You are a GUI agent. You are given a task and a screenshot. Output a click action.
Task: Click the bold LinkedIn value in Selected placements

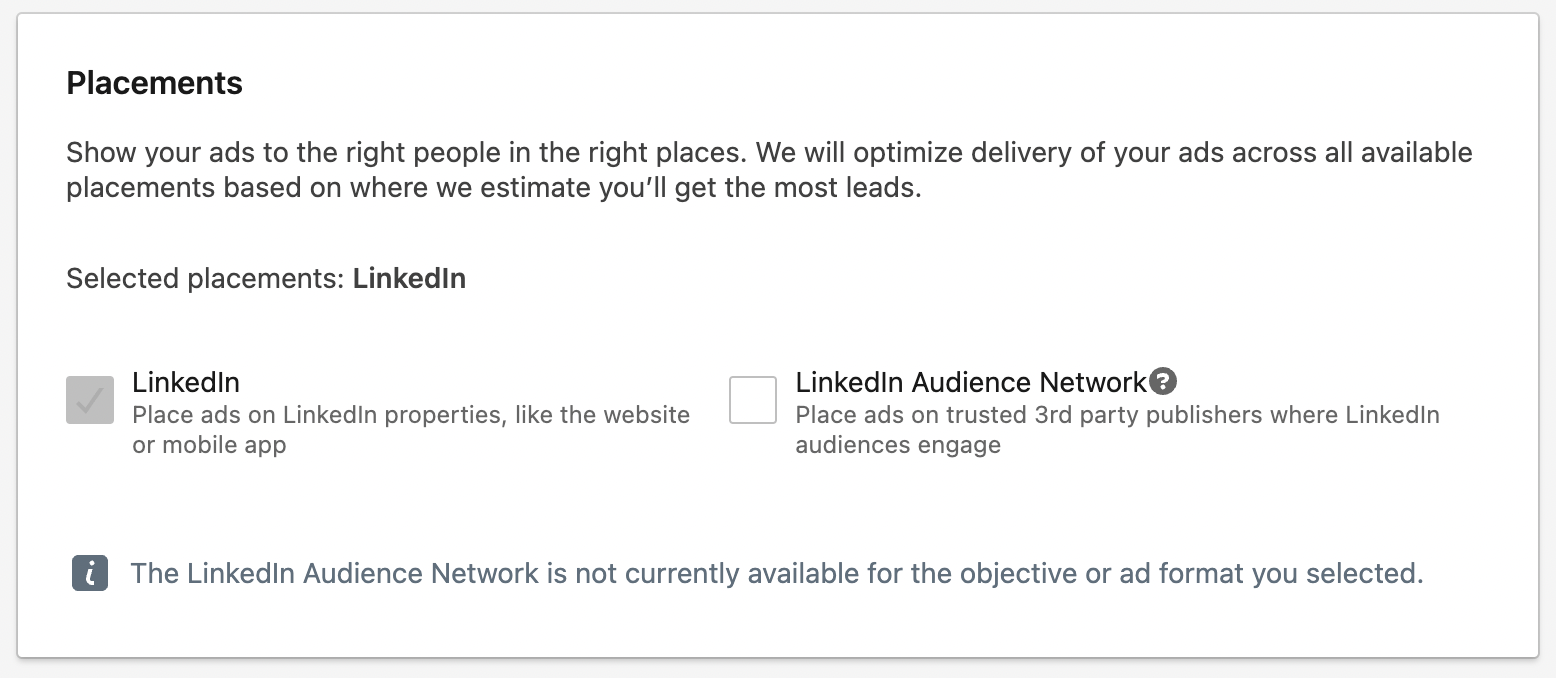pos(409,278)
